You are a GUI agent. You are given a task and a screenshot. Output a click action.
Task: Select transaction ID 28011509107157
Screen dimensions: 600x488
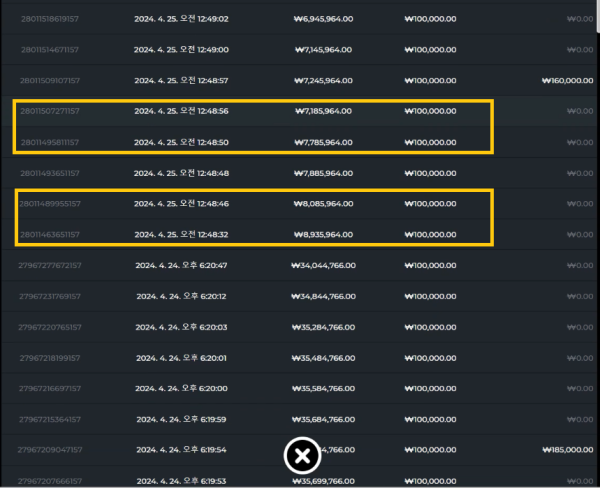(x=50, y=81)
